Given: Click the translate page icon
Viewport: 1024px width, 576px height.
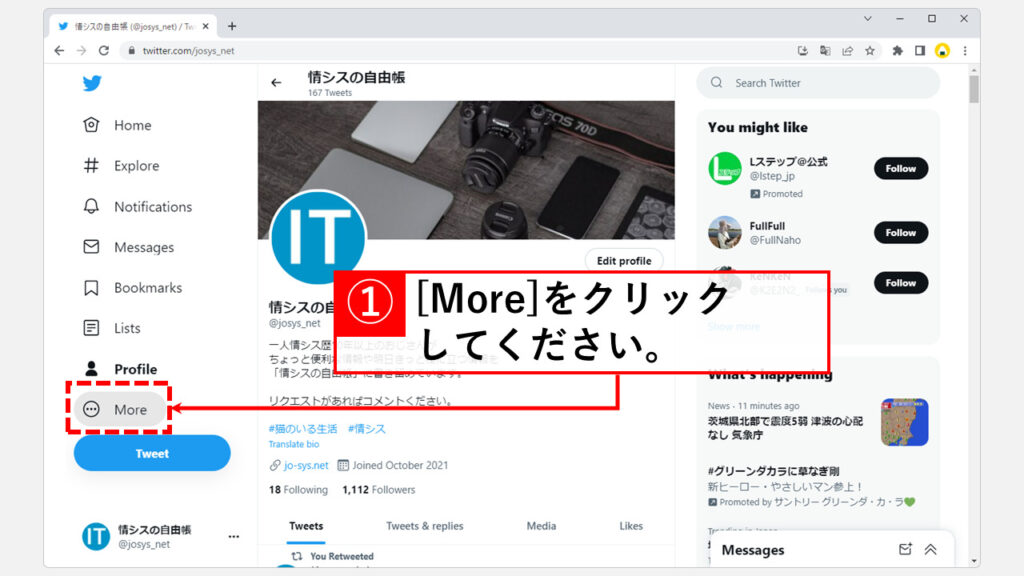Looking at the screenshot, I should click(x=825, y=50).
